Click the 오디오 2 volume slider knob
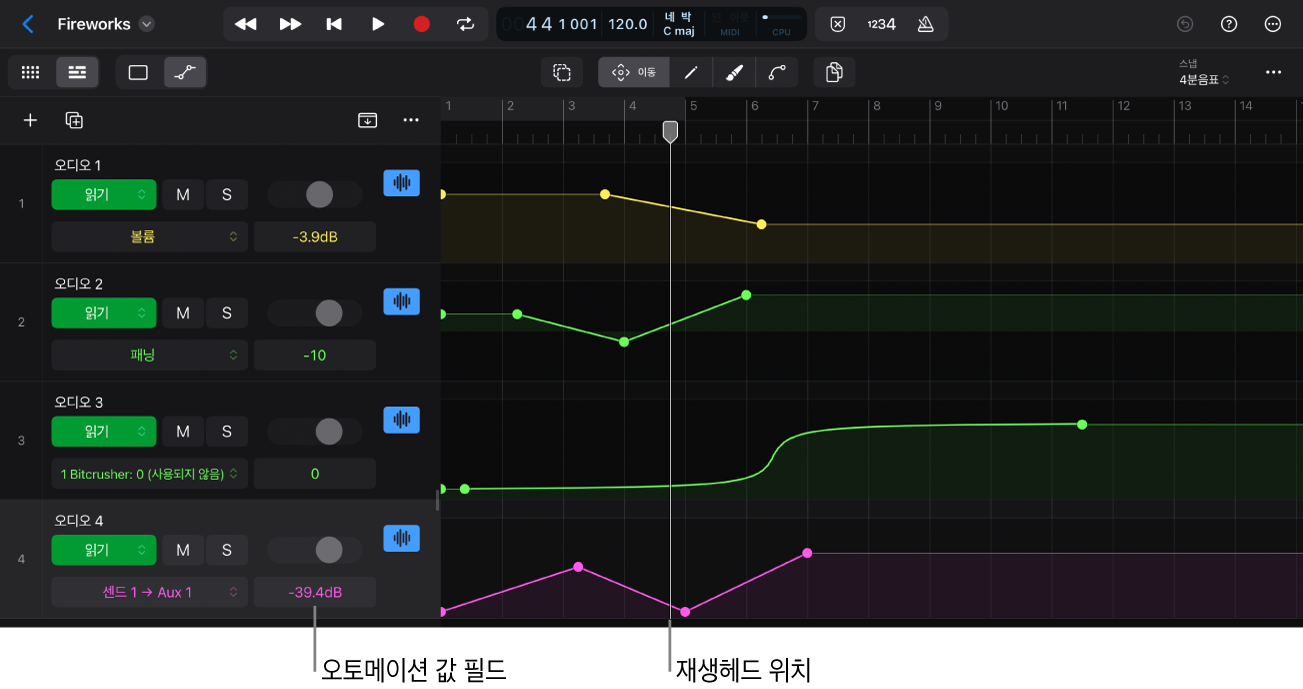Viewport: 1303px width, 689px height. pos(329,313)
